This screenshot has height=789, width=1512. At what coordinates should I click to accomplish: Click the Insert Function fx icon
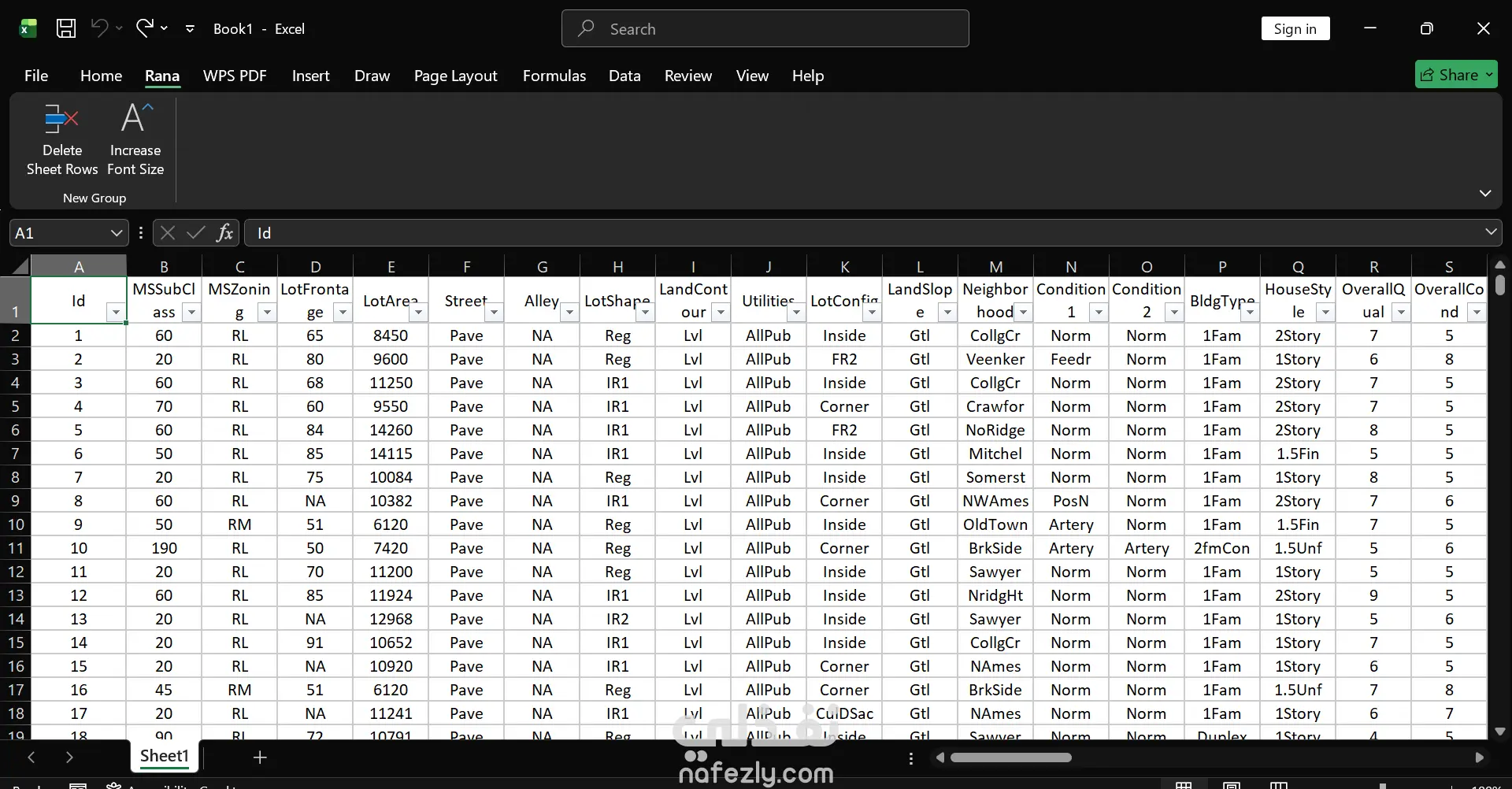[x=225, y=233]
